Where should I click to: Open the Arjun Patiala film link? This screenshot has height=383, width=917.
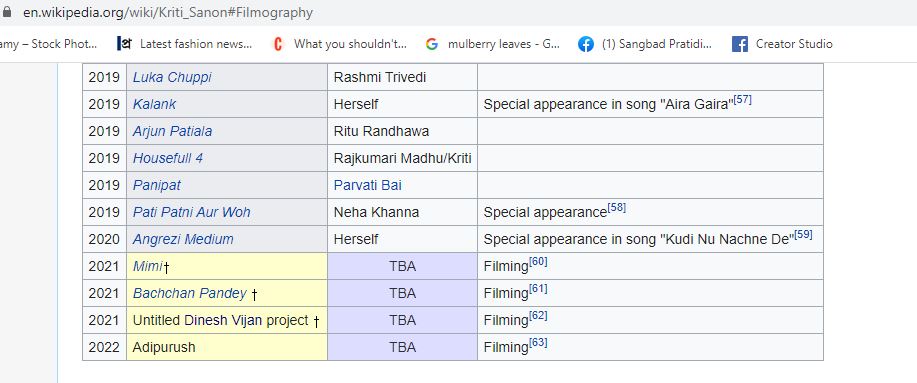172,131
